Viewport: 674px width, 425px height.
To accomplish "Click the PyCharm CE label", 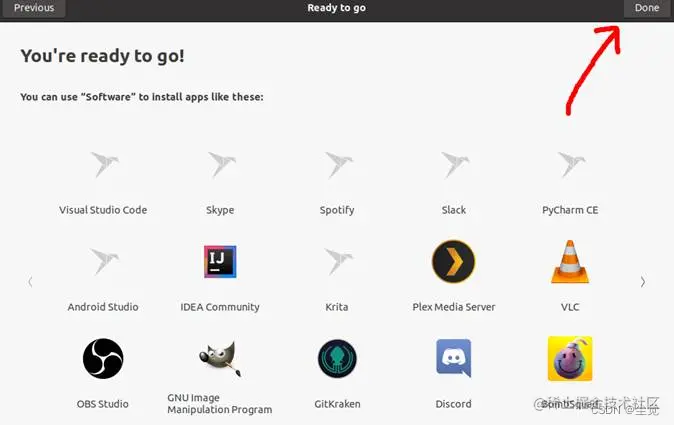I will 570,211.
